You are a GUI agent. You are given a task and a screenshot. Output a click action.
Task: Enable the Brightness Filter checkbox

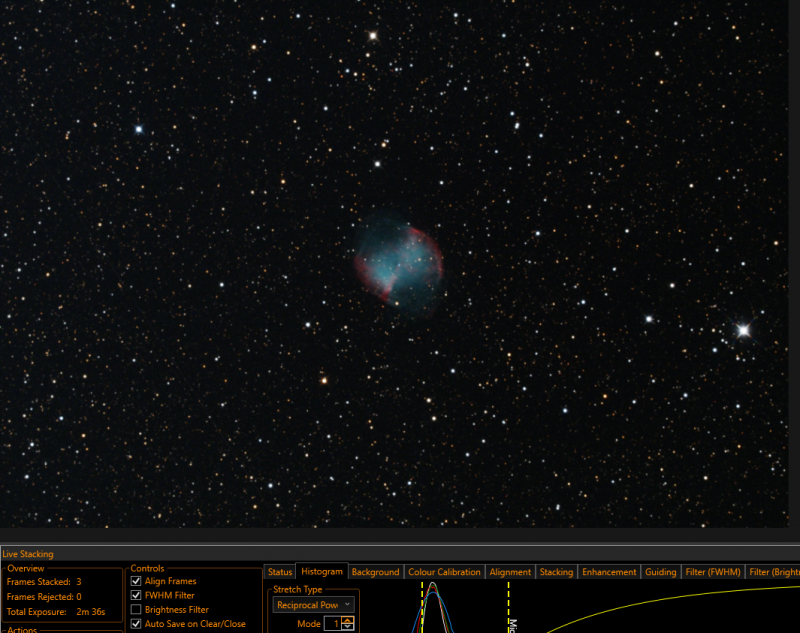tap(136, 610)
